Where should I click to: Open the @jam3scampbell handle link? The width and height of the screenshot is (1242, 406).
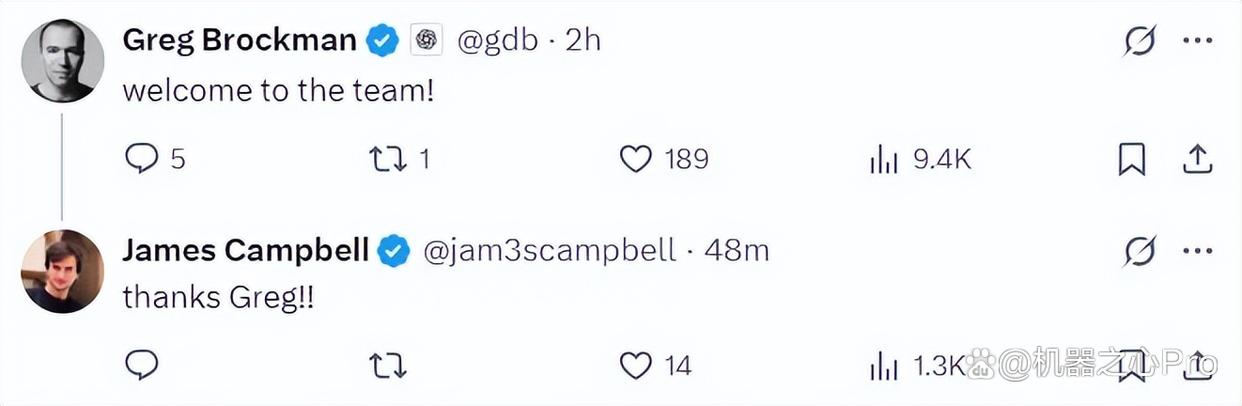pyautogui.click(x=550, y=250)
